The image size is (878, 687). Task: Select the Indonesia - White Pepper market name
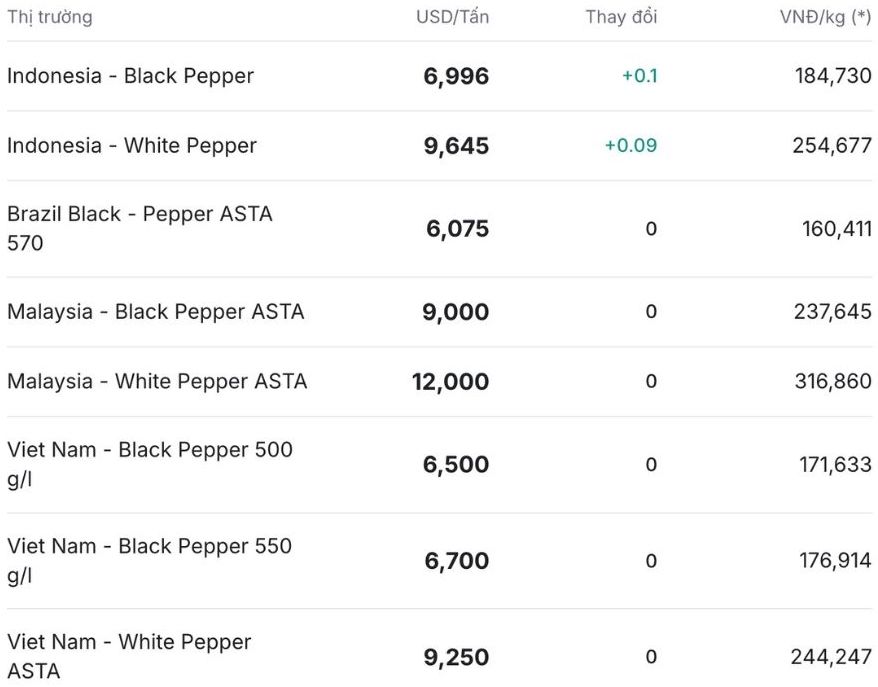pos(132,146)
